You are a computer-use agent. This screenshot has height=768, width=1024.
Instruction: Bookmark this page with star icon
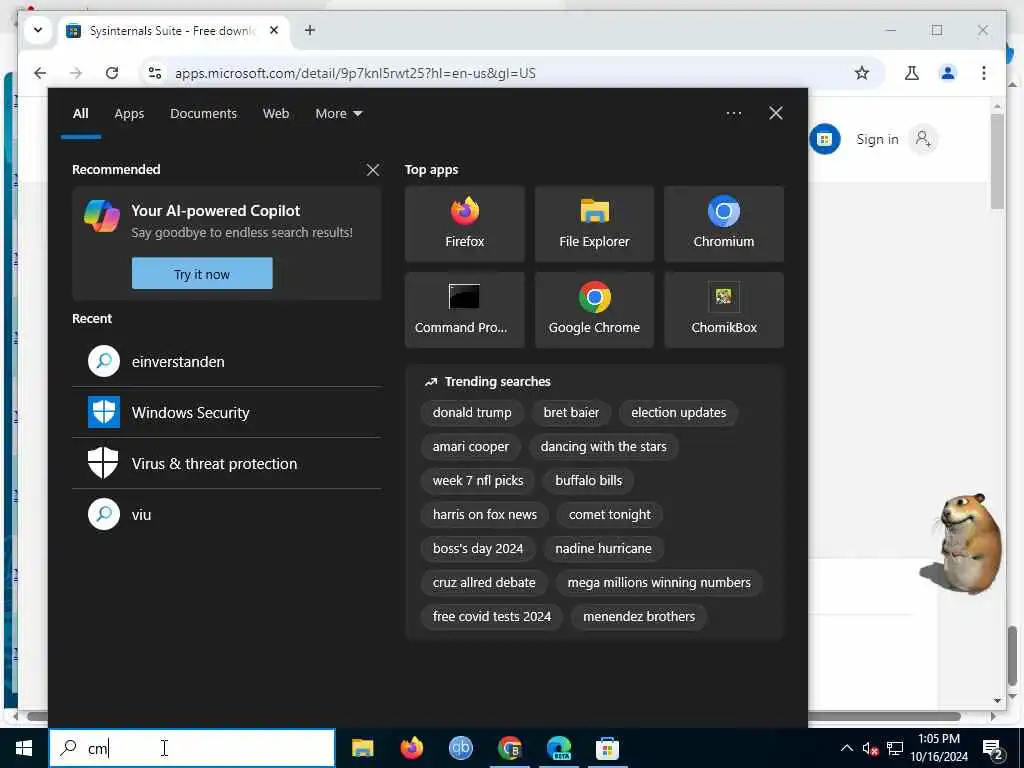[x=862, y=73]
